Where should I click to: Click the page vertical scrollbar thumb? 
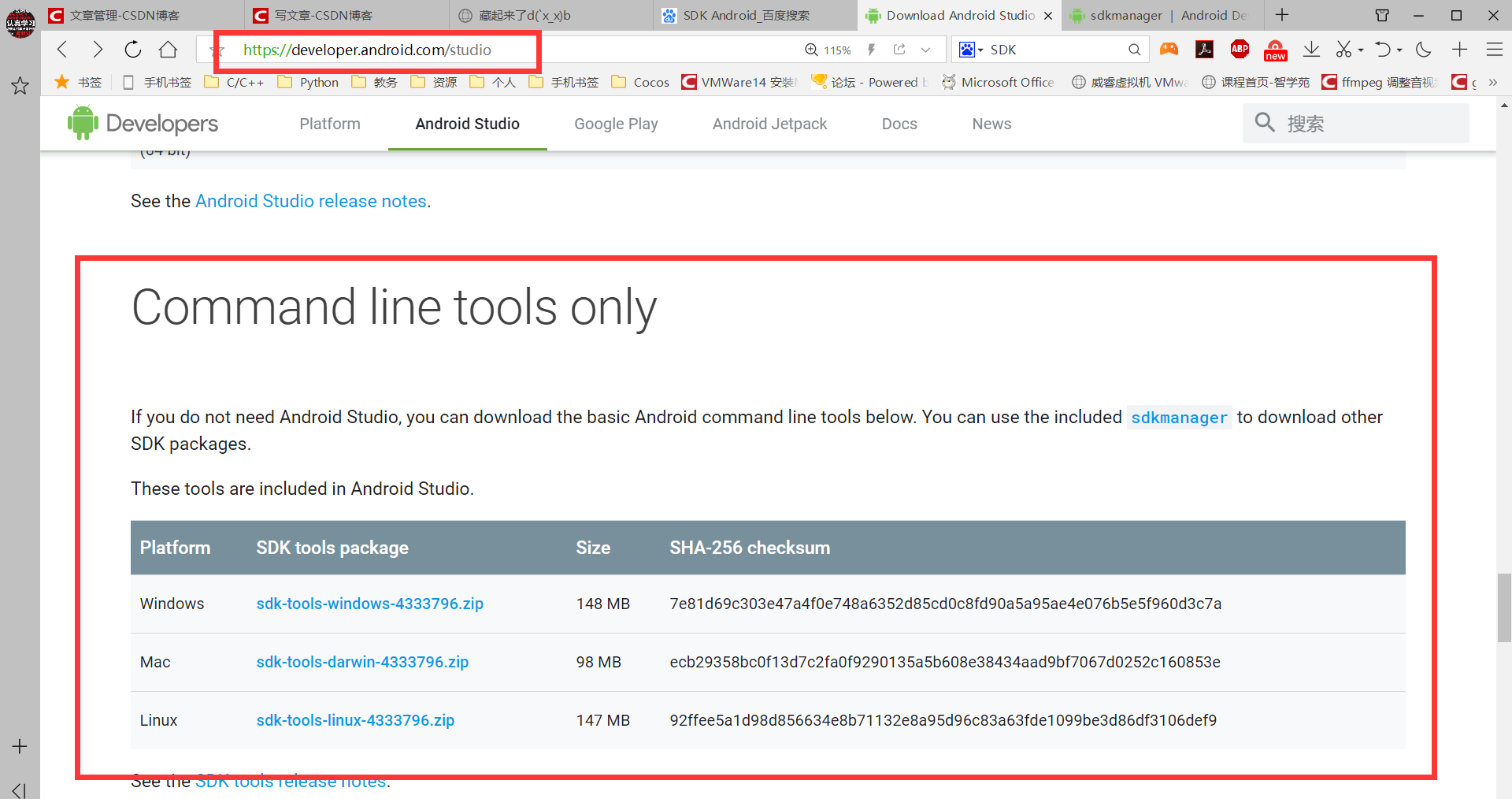click(x=1504, y=608)
